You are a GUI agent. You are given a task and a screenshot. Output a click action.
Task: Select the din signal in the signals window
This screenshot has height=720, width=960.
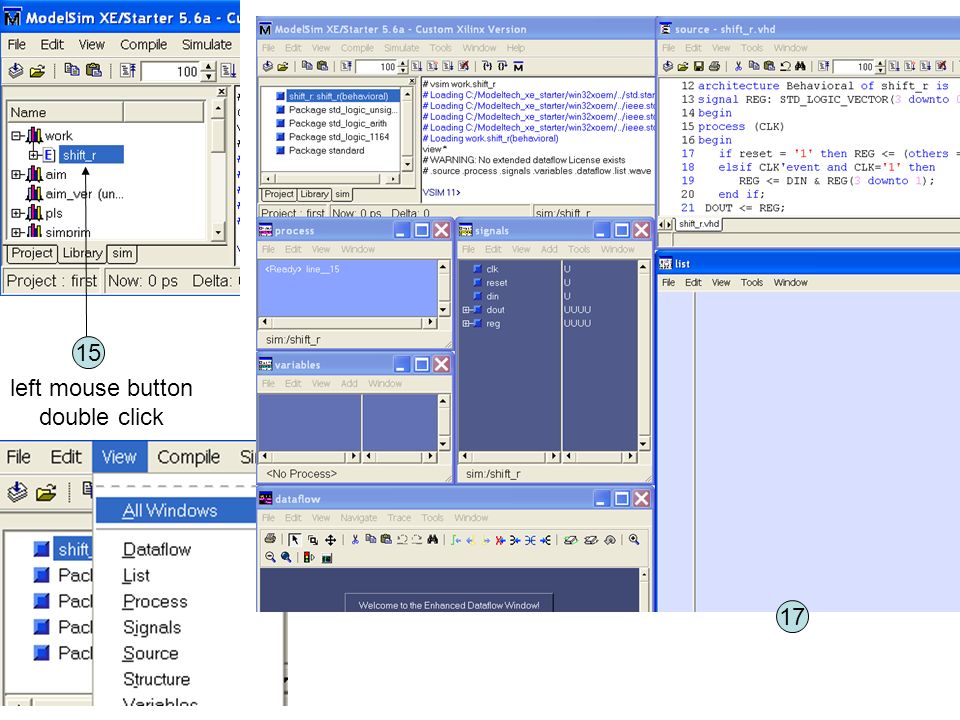coord(493,296)
